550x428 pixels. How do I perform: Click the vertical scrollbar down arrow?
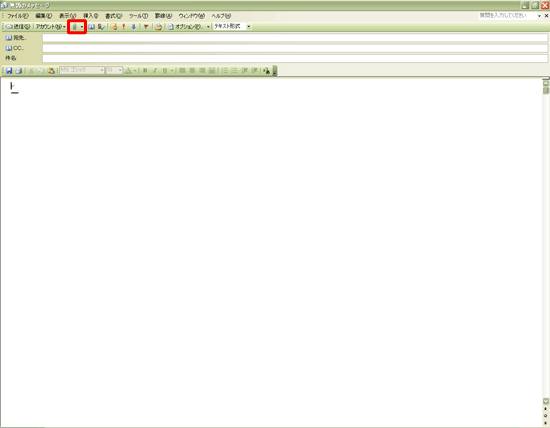(x=546, y=401)
